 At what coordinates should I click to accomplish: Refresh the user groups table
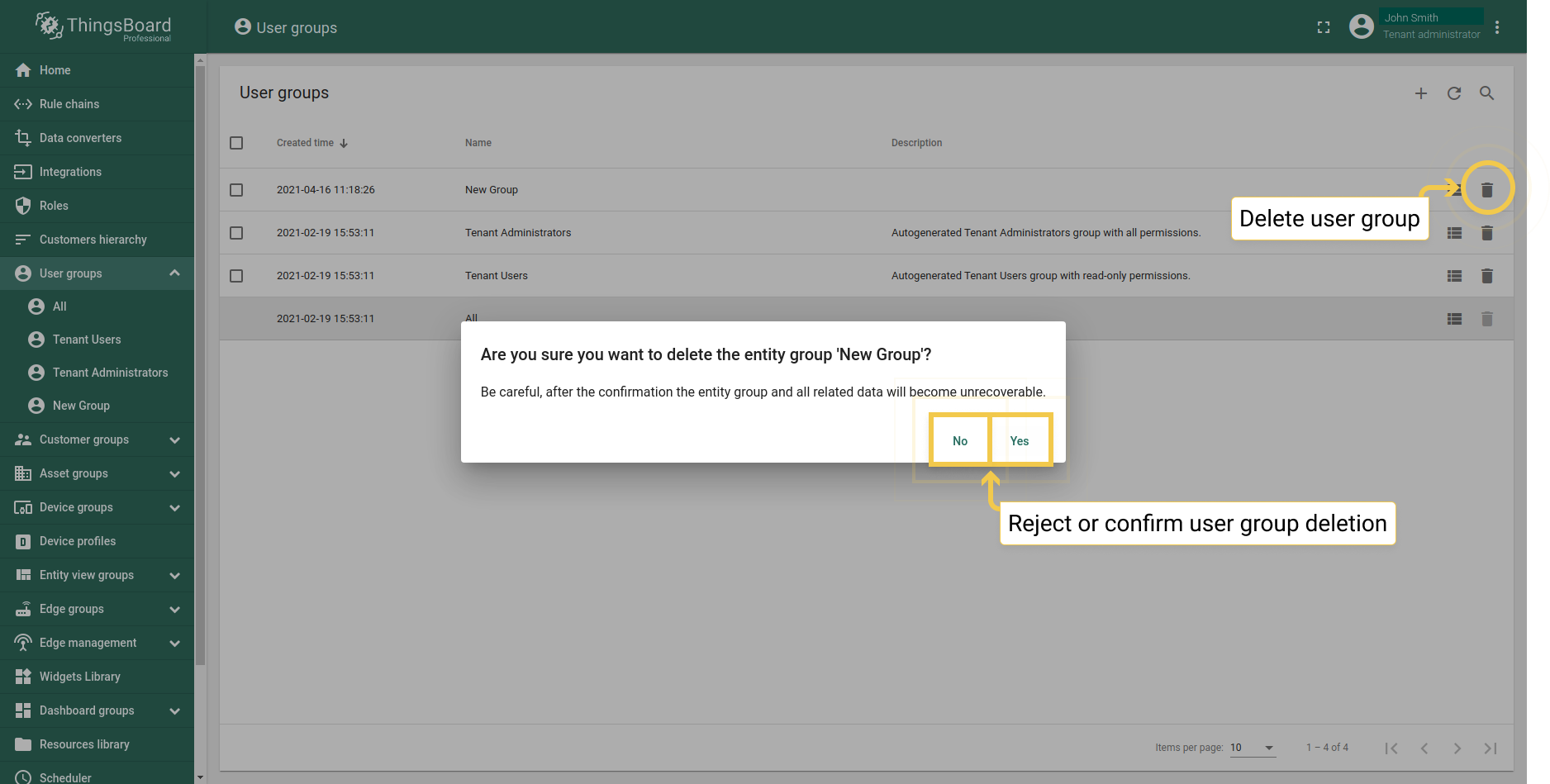pyautogui.click(x=1453, y=93)
